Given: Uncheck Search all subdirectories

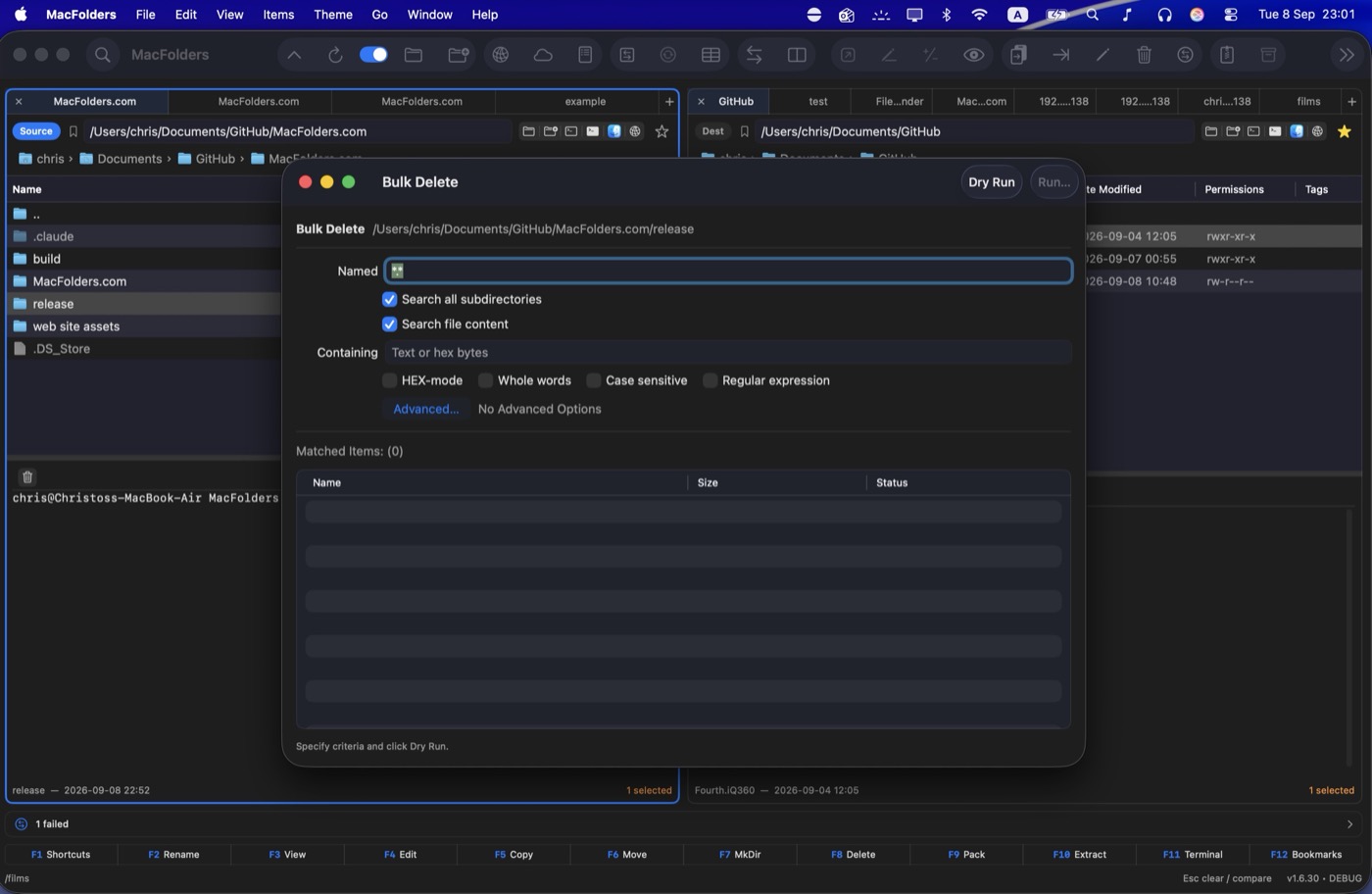Looking at the screenshot, I should pos(389,299).
